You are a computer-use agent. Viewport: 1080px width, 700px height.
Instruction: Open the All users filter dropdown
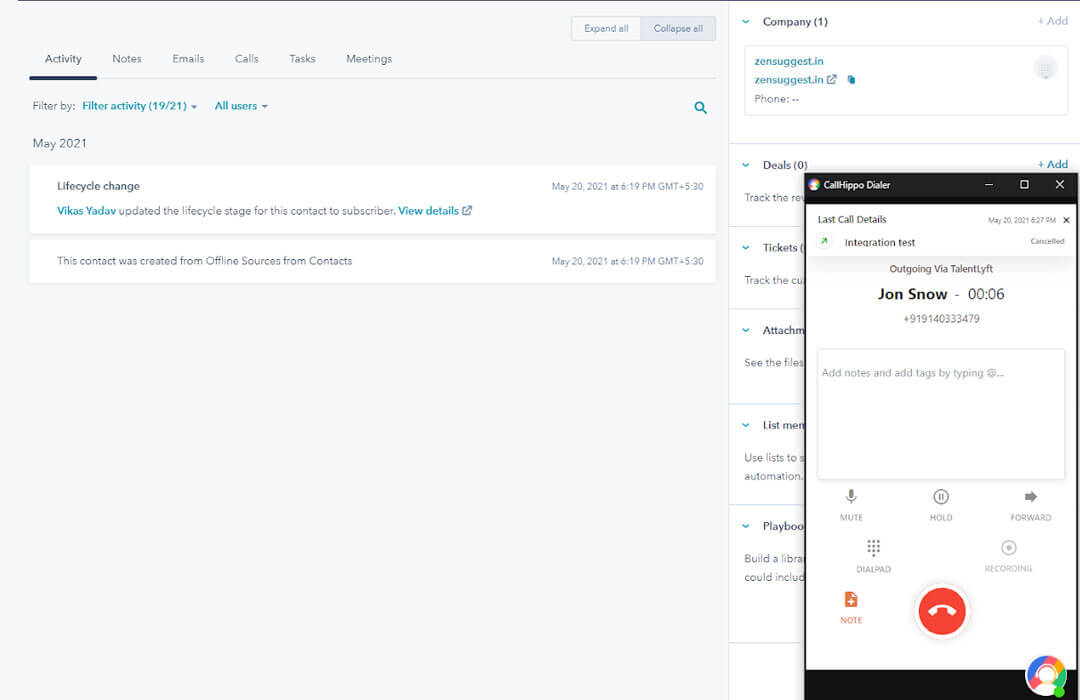241,106
